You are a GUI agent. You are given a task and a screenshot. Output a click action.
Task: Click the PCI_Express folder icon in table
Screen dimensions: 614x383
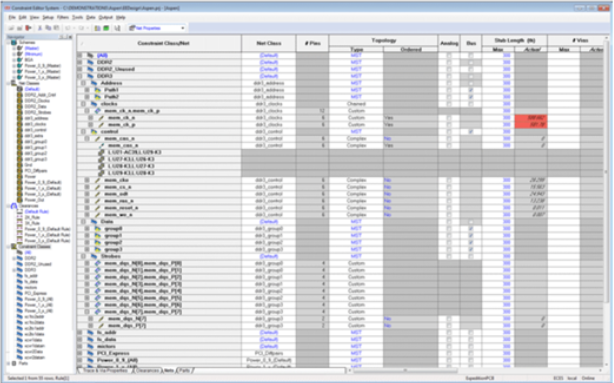point(90,353)
